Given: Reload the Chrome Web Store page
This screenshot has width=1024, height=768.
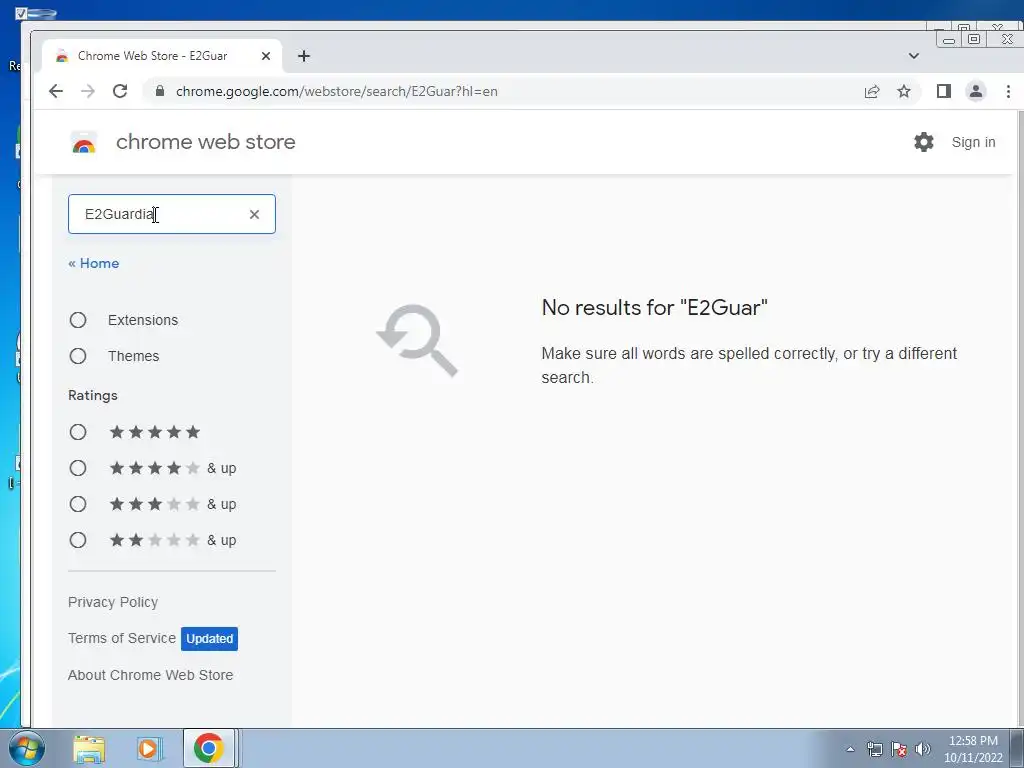Looking at the screenshot, I should point(120,91).
